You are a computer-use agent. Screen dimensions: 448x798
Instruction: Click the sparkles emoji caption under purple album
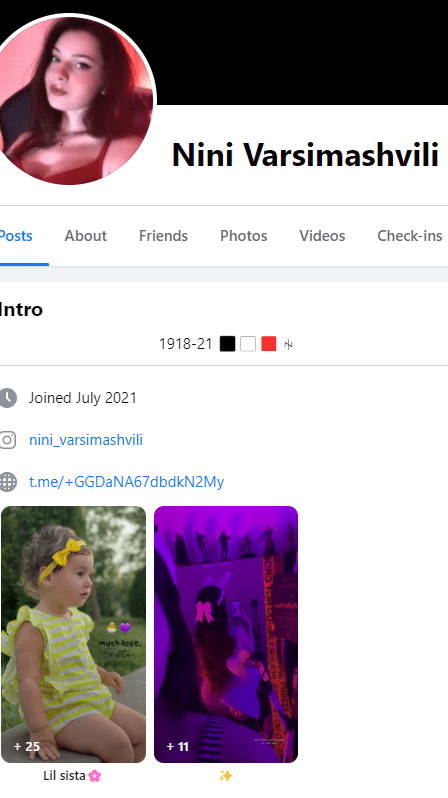click(226, 776)
